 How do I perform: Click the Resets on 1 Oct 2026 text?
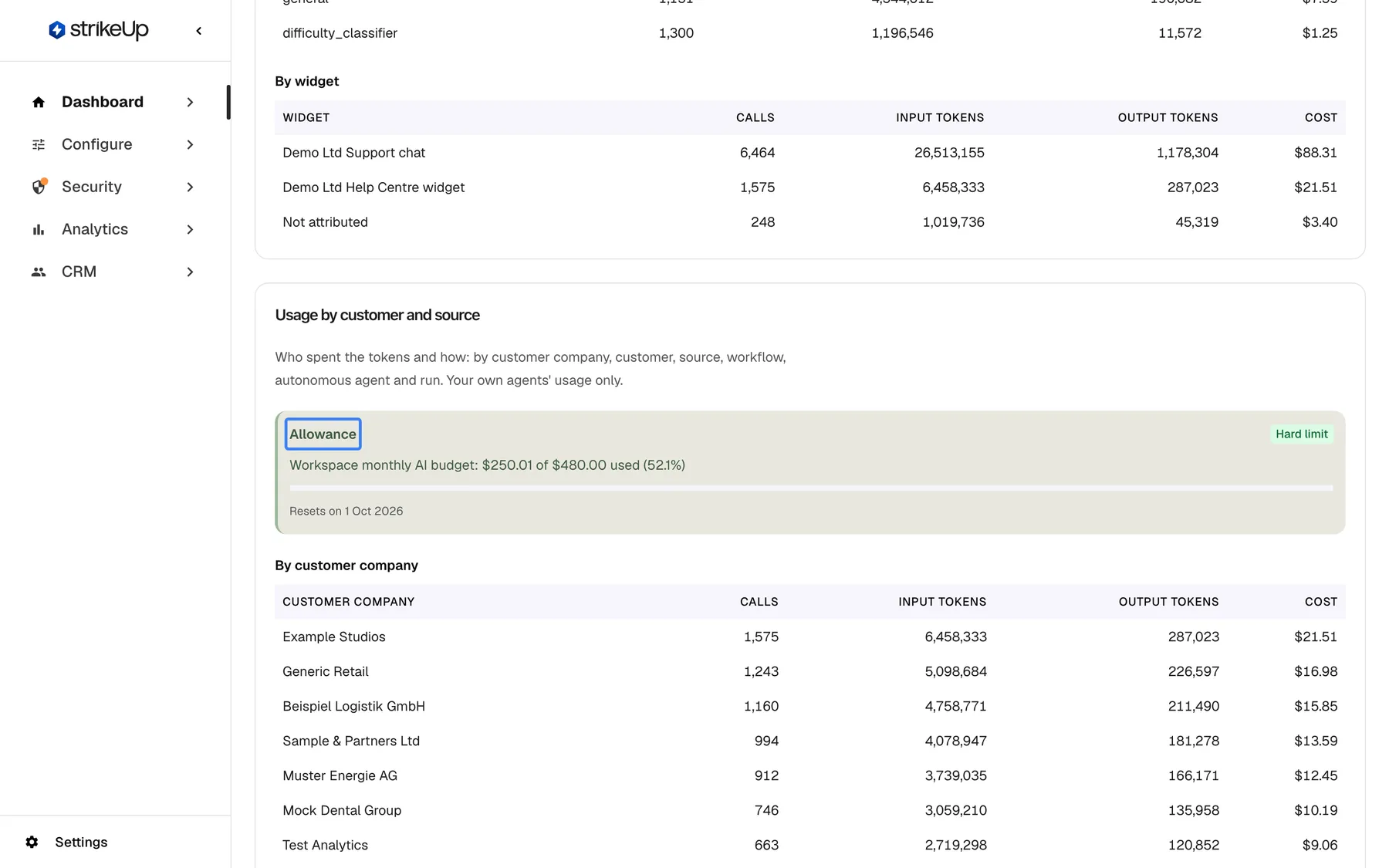[346, 511]
